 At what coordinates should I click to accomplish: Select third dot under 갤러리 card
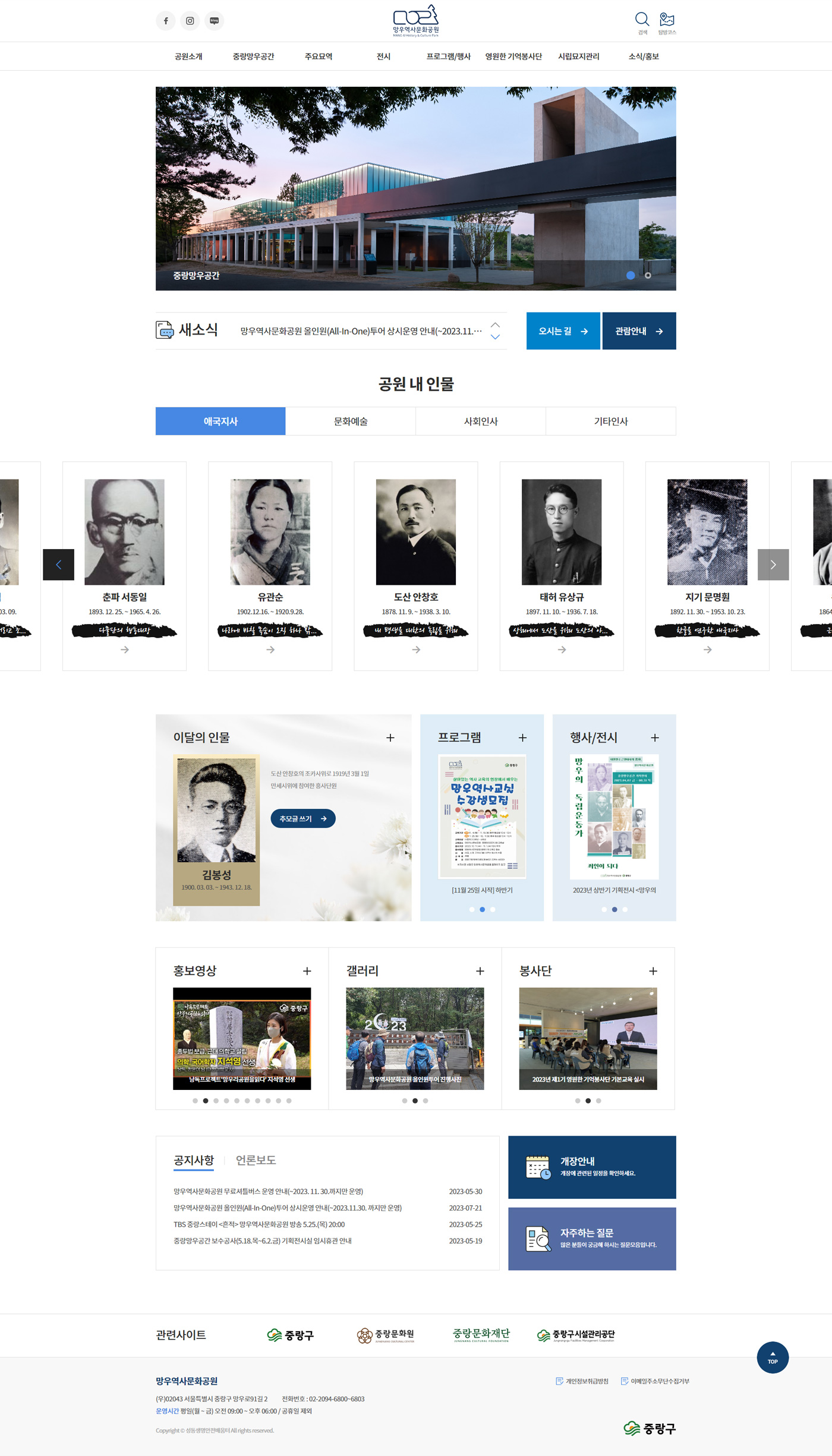point(426,1101)
